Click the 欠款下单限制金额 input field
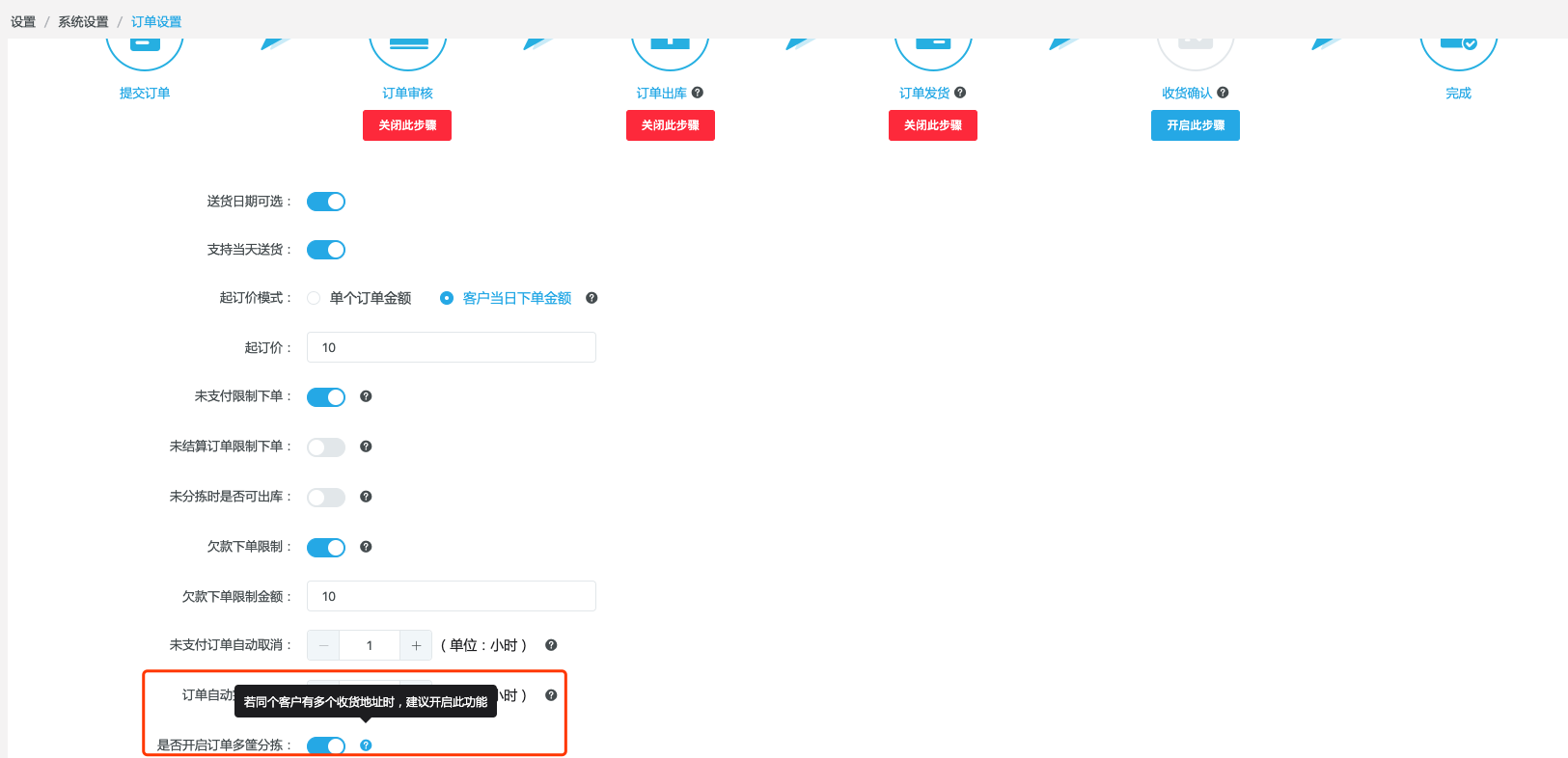Image resolution: width=1568 pixels, height=758 pixels. (x=452, y=596)
